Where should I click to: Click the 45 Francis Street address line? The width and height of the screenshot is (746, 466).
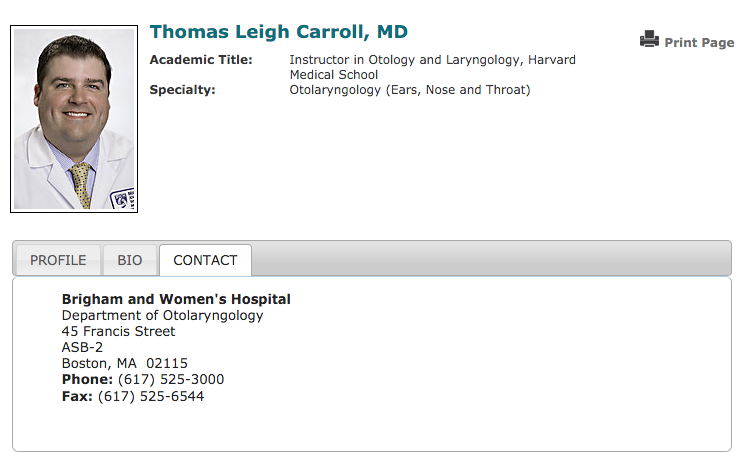[118, 331]
